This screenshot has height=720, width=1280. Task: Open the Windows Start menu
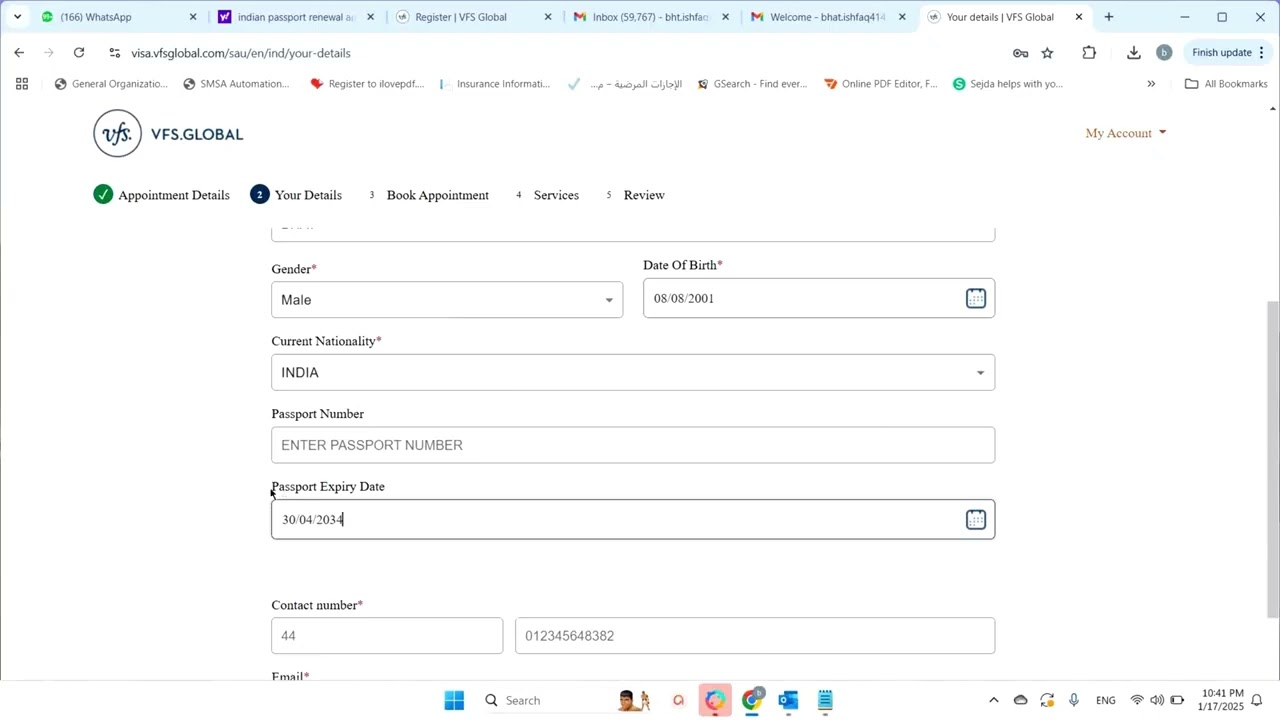(x=454, y=700)
